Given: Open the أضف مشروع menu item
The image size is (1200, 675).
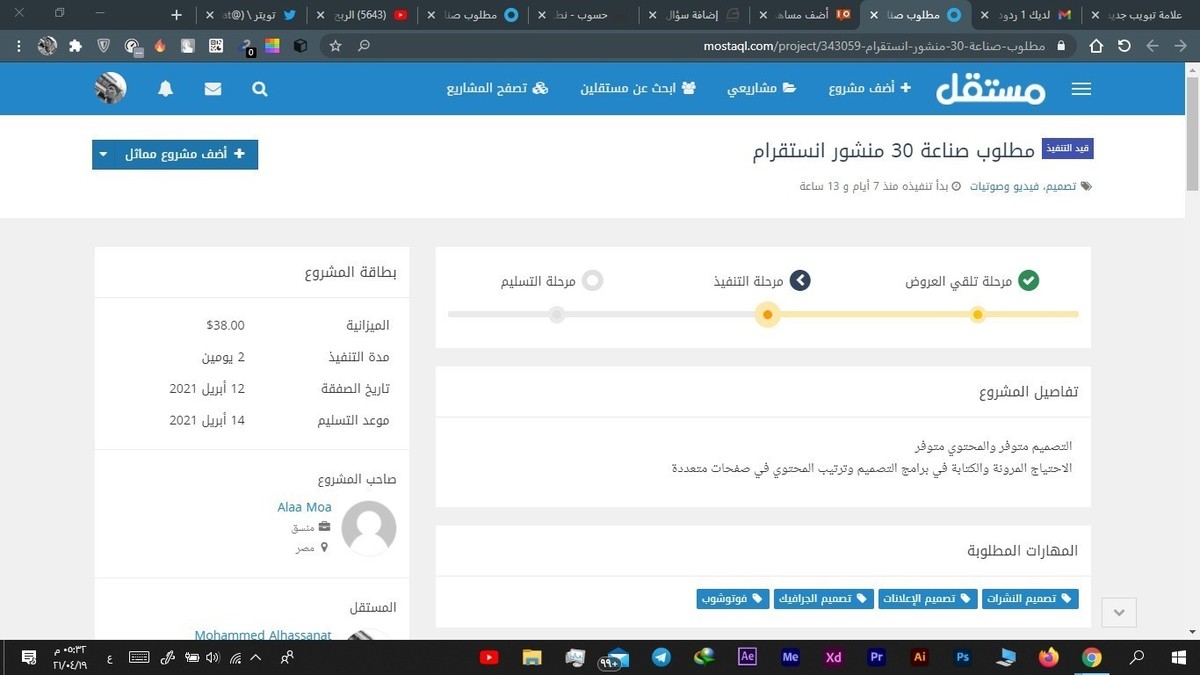Looking at the screenshot, I should (870, 88).
